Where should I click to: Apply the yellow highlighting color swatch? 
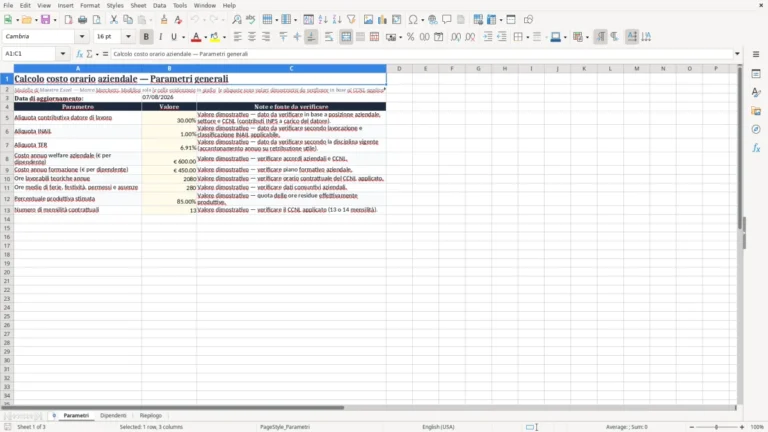[215, 37]
